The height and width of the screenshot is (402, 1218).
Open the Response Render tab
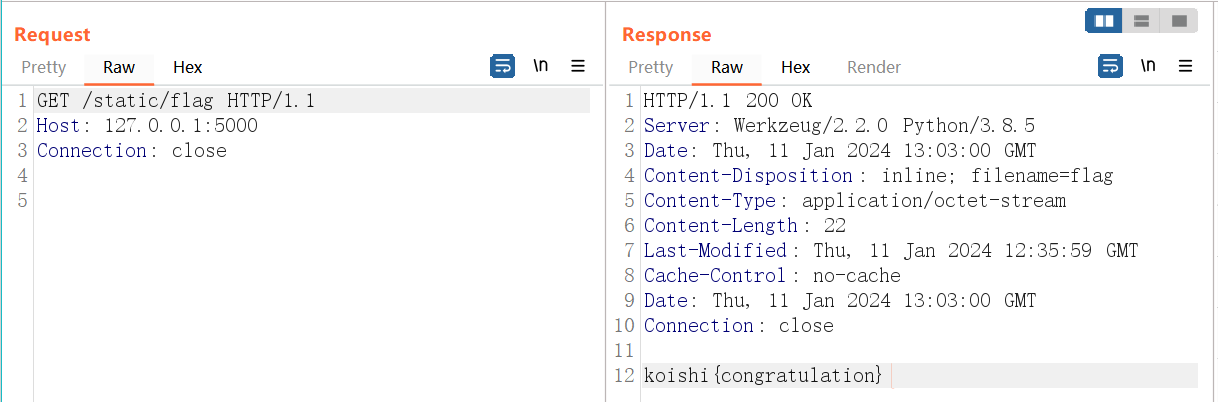point(874,67)
